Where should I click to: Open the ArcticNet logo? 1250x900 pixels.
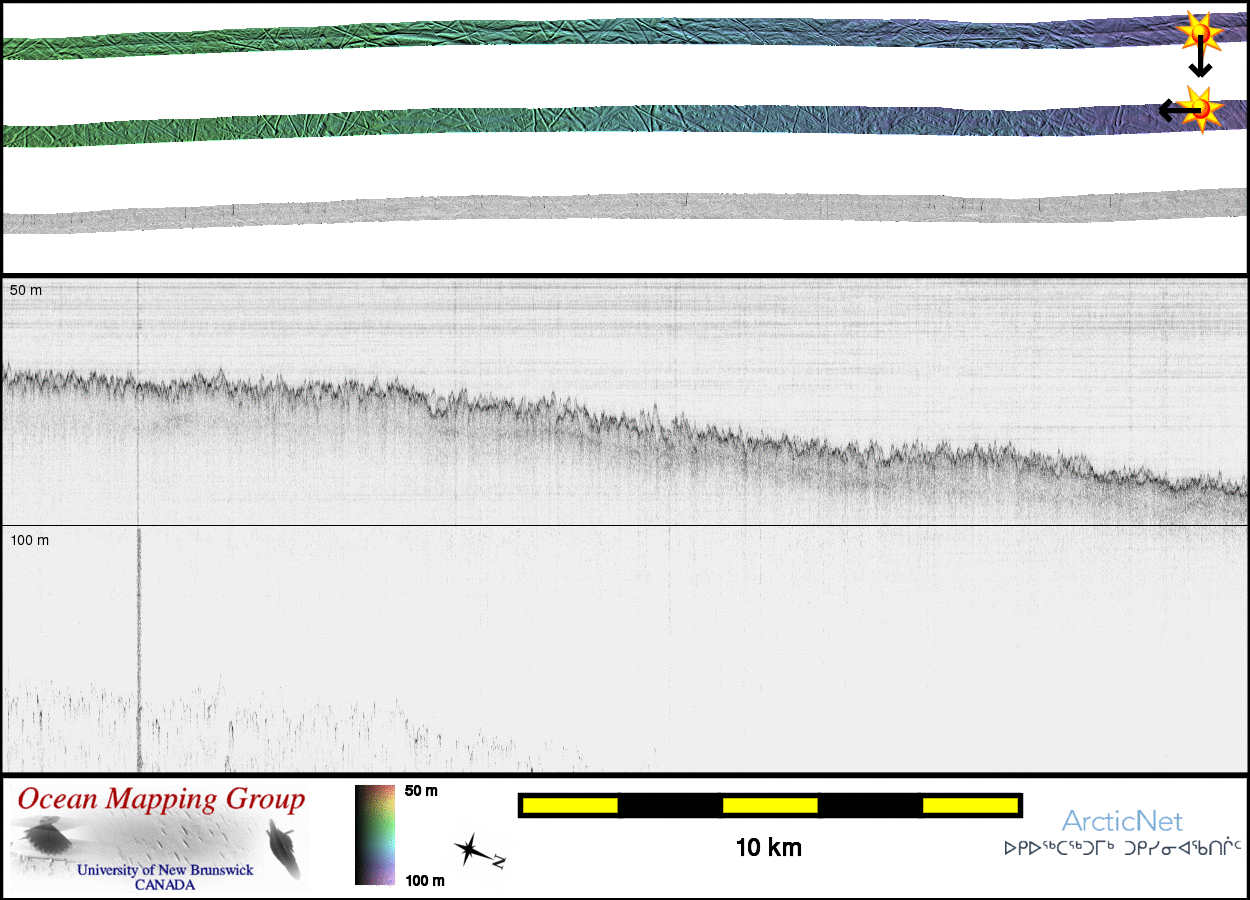(1121, 821)
